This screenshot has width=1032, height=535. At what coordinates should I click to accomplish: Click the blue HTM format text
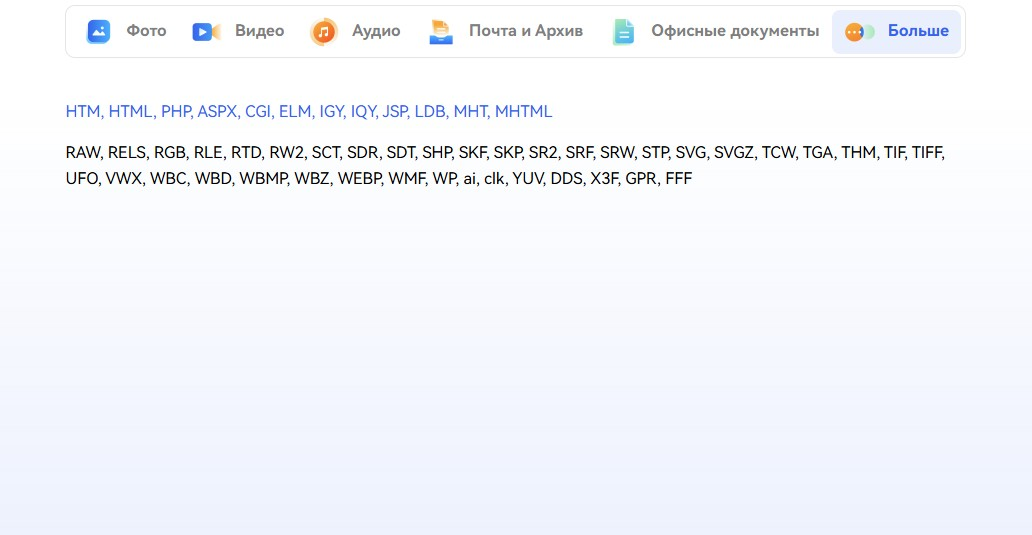[83, 112]
